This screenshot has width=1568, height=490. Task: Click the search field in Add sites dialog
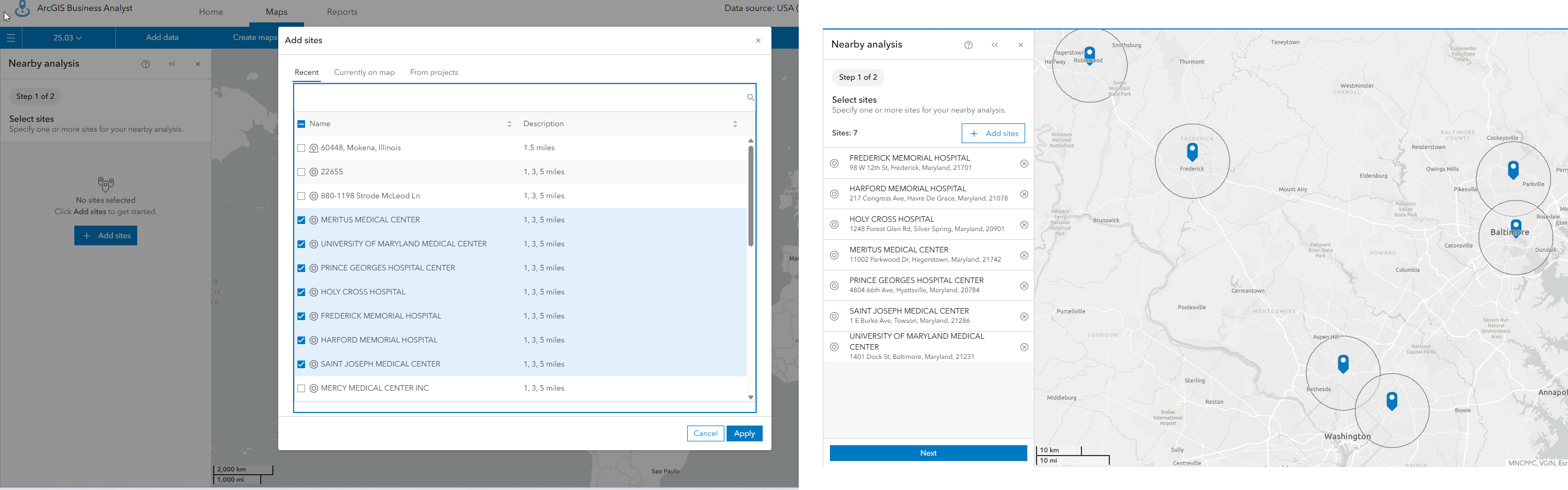(x=520, y=97)
